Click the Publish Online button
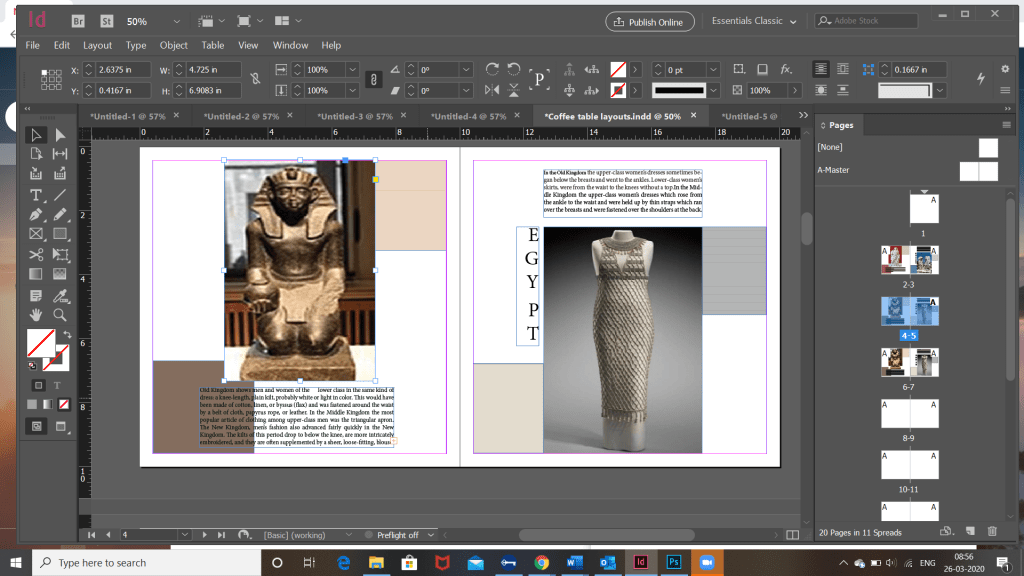The width and height of the screenshot is (1024, 576). (x=649, y=21)
